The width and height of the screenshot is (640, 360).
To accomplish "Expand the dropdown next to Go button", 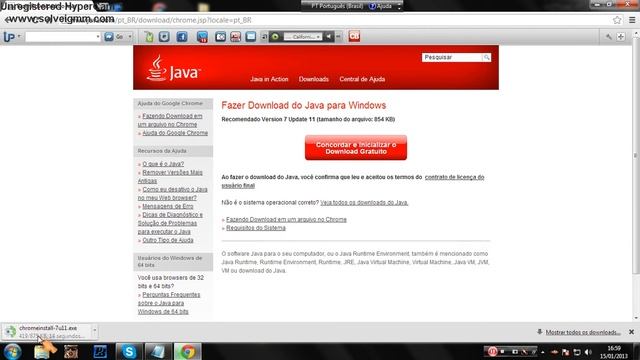I will point(130,37).
